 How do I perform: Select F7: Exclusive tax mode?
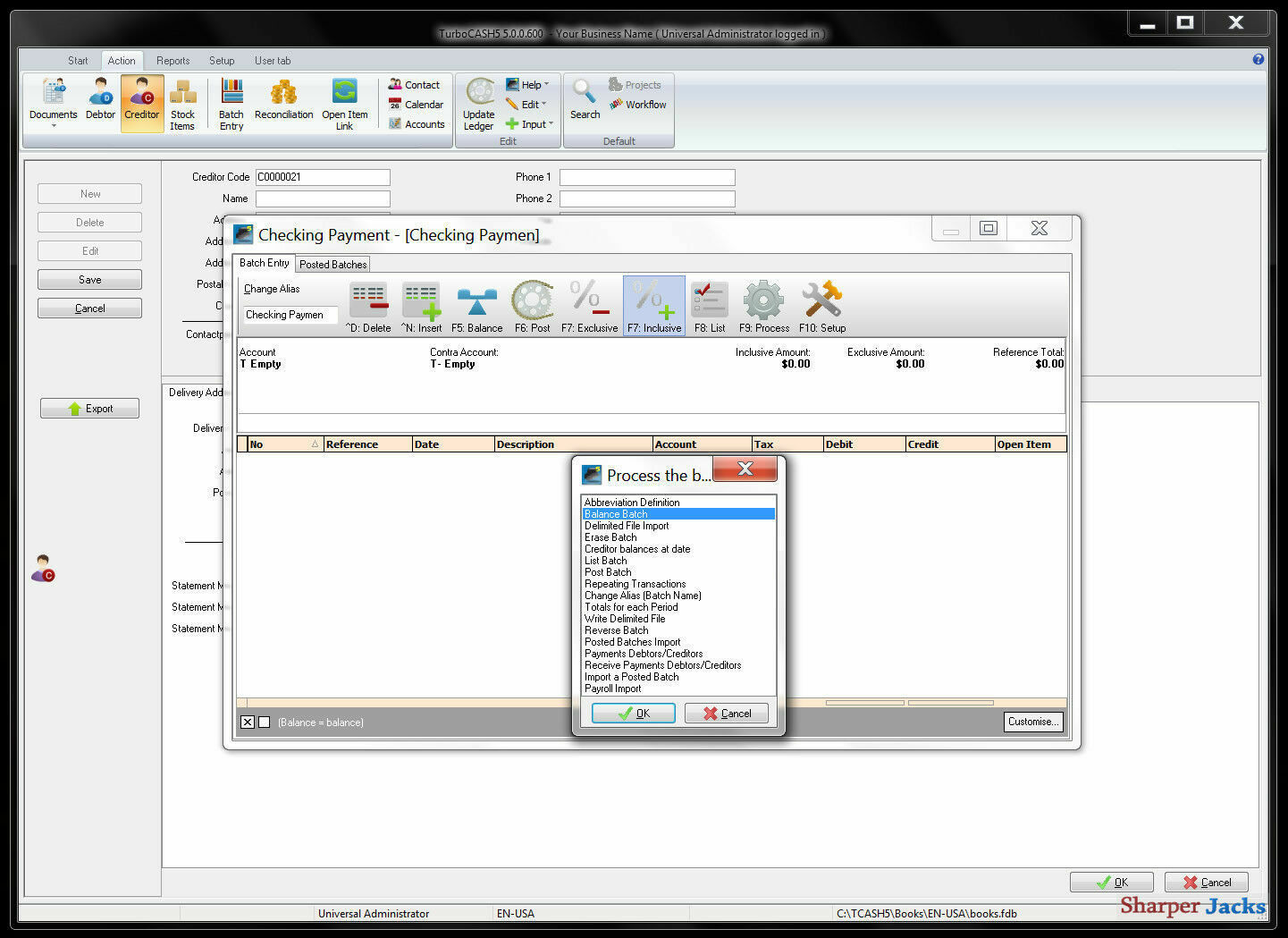tap(589, 308)
